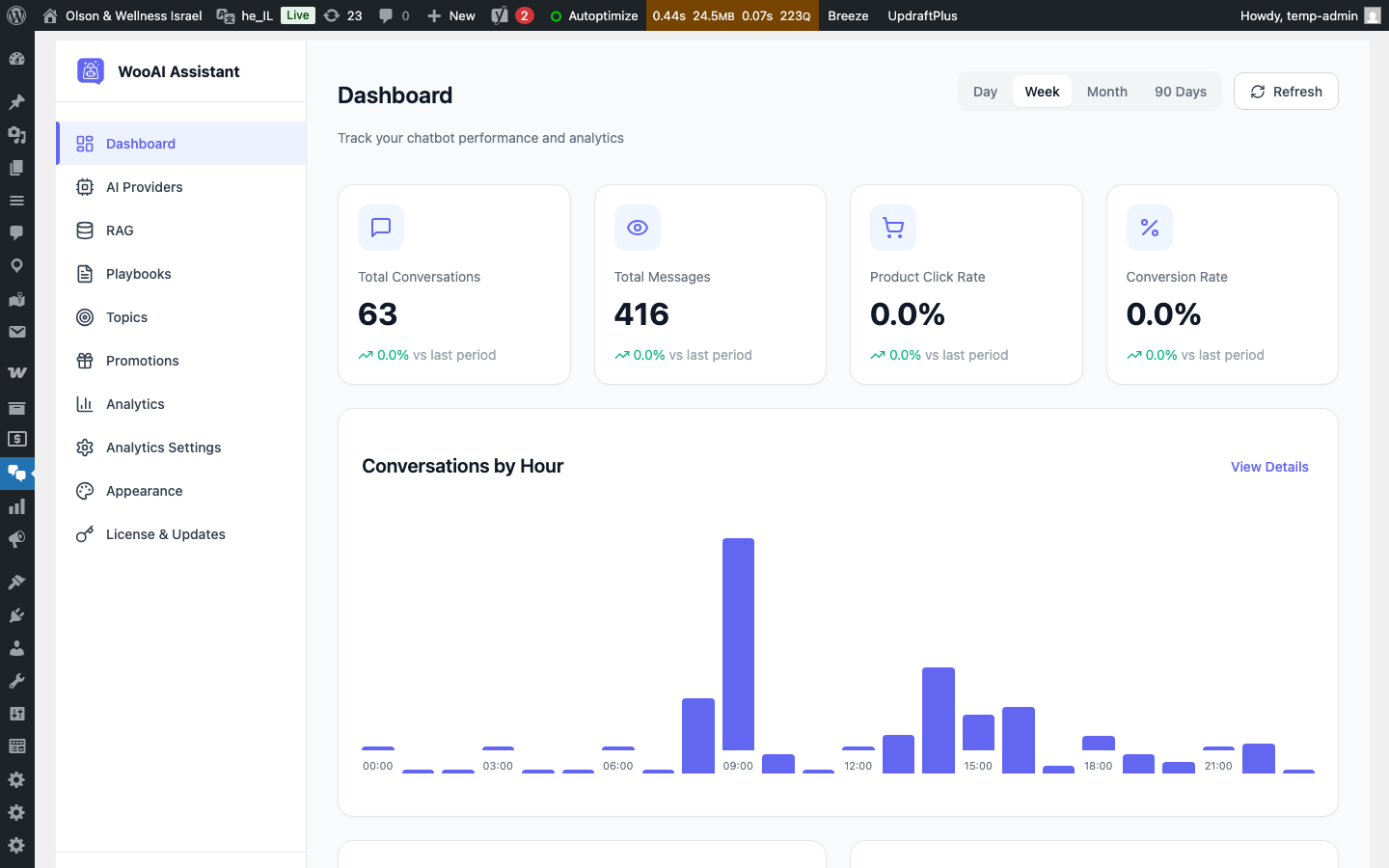This screenshot has height=868, width=1389.
Task: Open the New content dropdown
Action: pos(450,15)
